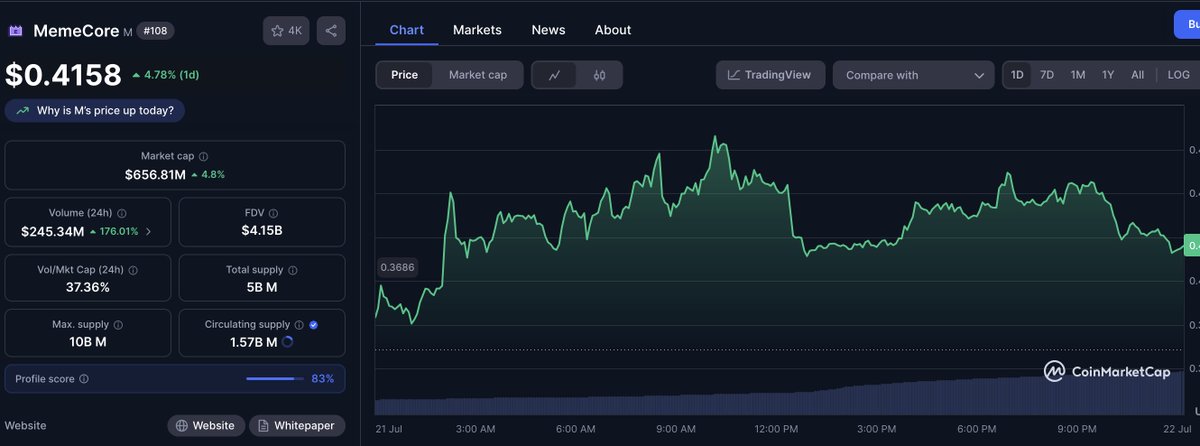Click the $4.15B FDV value

(x=261, y=231)
